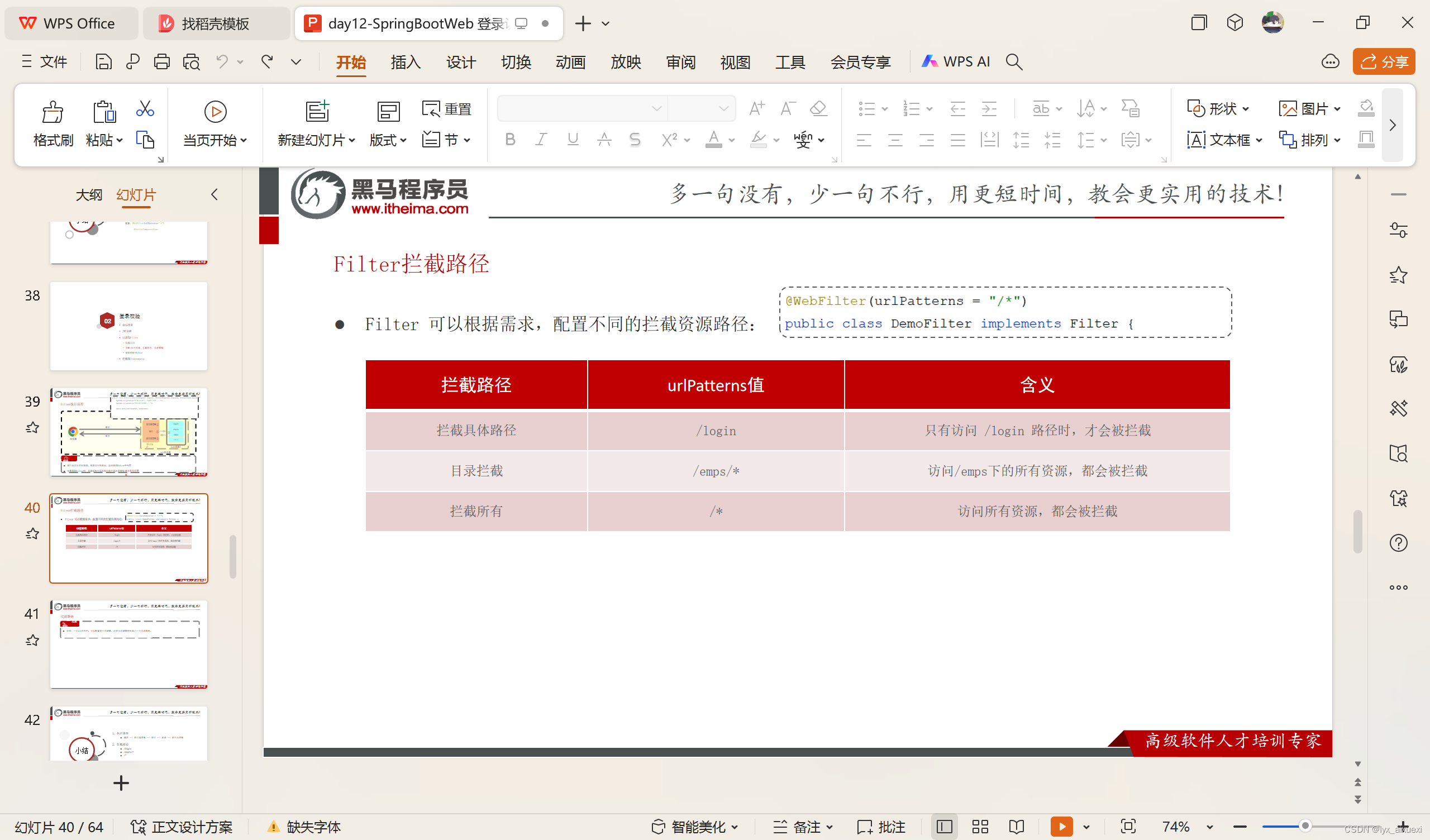Select slide 41 thumbnail
This screenshot has width=1430, height=840.
pyautogui.click(x=129, y=645)
